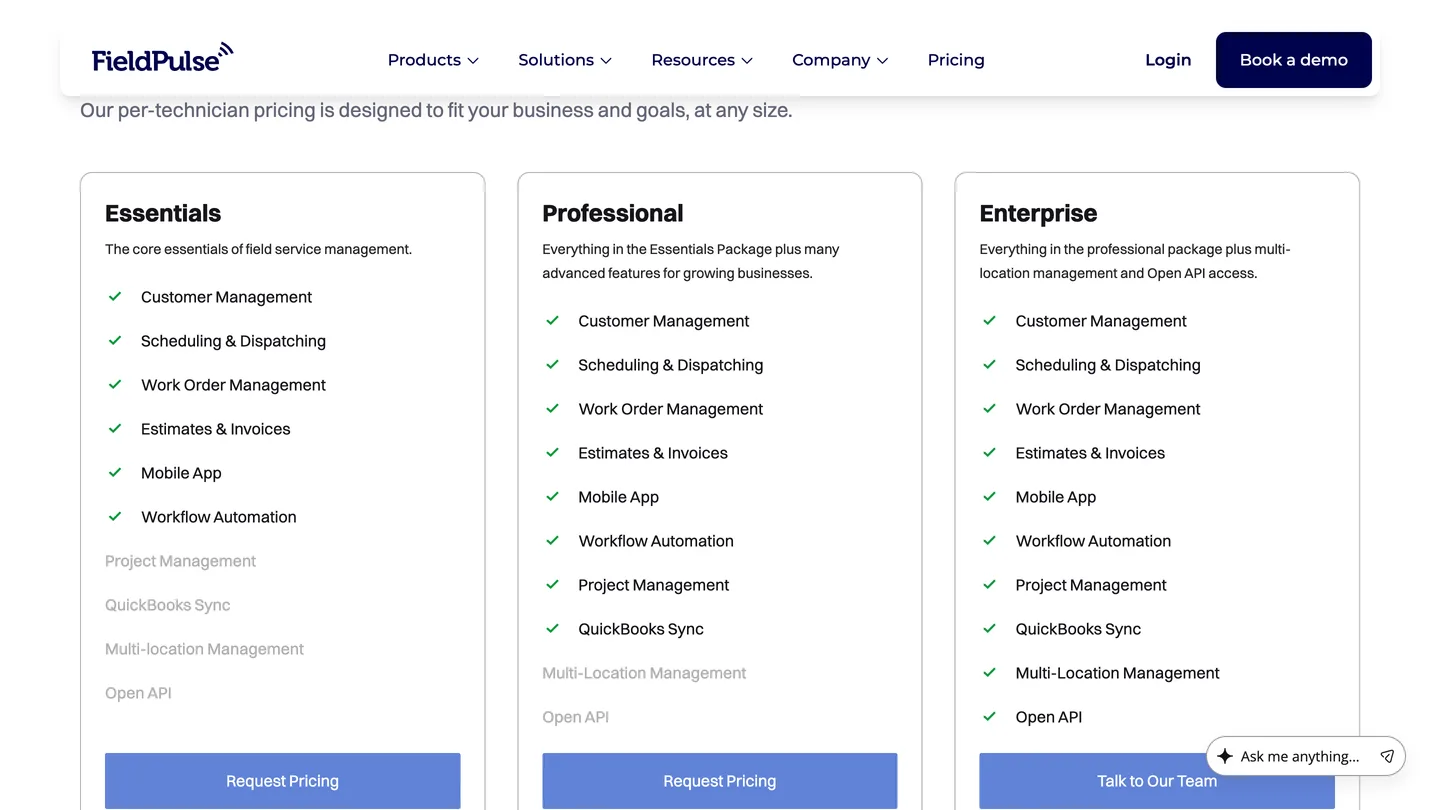Open the Resources navigation menu
The width and height of the screenshot is (1440, 810).
tap(702, 60)
